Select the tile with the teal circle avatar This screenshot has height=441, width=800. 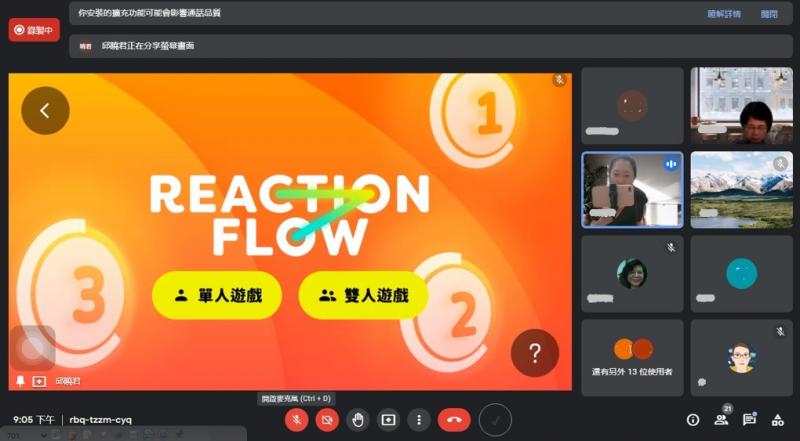tap(742, 274)
